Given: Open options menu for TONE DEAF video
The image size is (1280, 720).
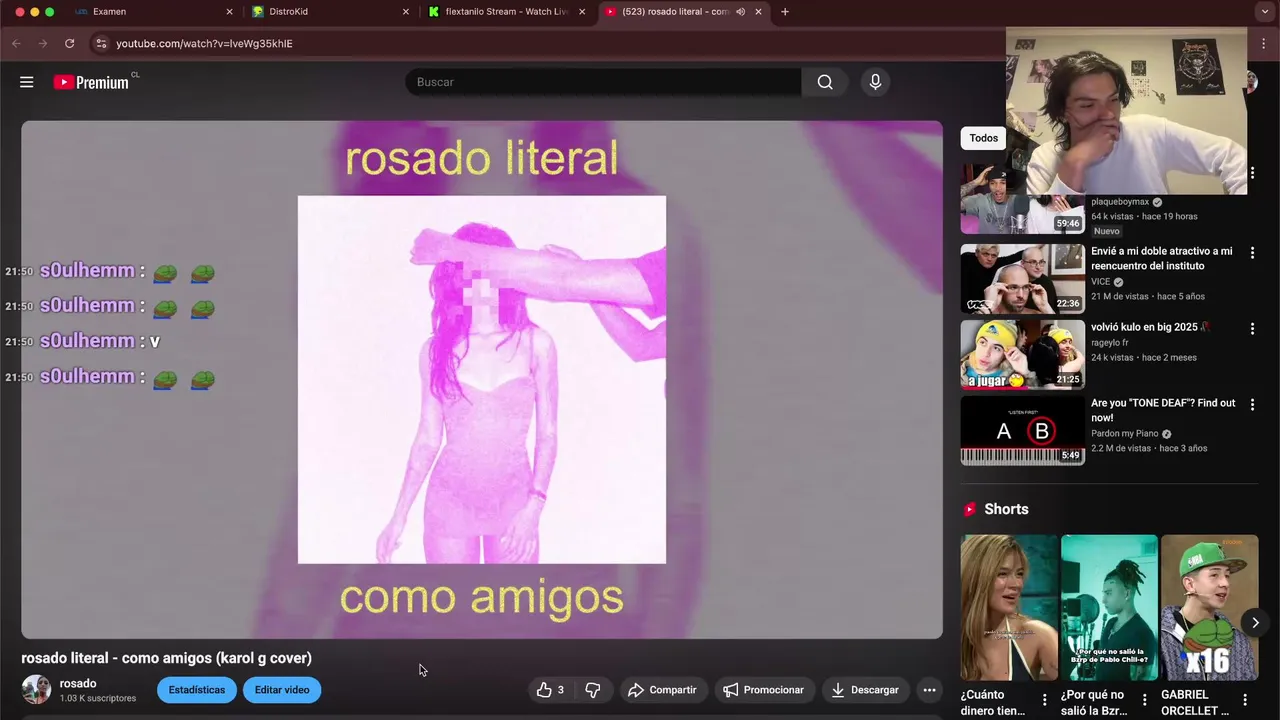Looking at the screenshot, I should pyautogui.click(x=1252, y=405).
